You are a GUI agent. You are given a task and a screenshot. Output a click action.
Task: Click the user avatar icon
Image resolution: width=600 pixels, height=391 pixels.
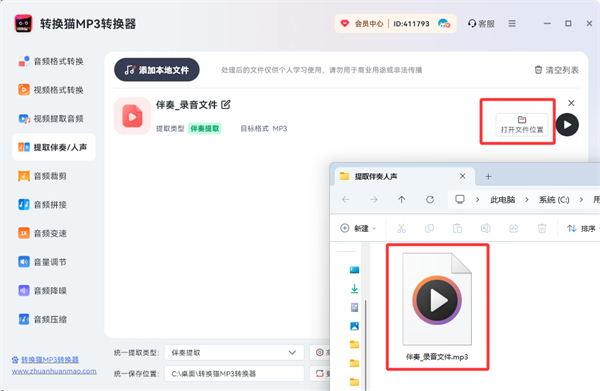[444, 24]
